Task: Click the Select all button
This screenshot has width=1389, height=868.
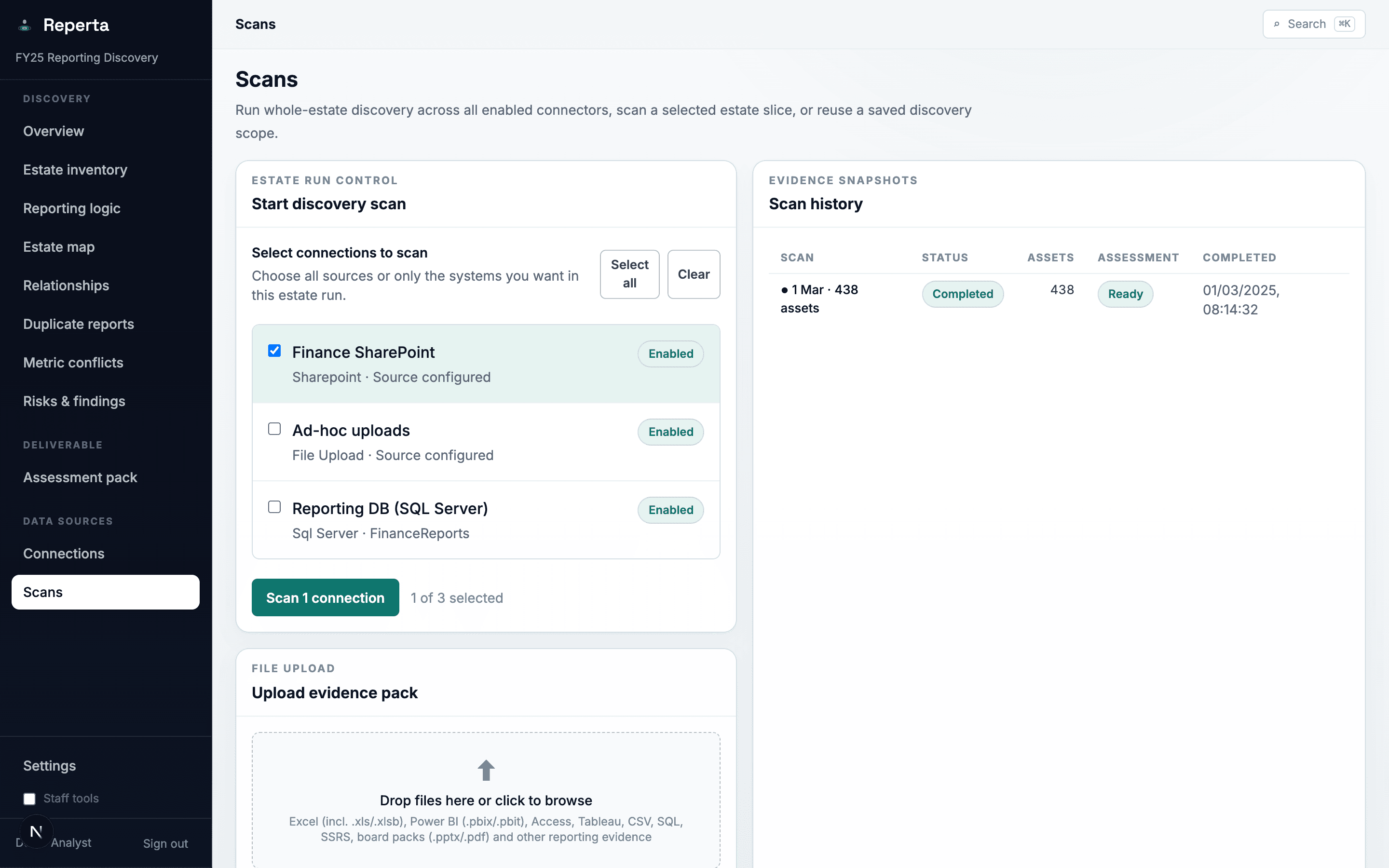Action: [x=630, y=274]
